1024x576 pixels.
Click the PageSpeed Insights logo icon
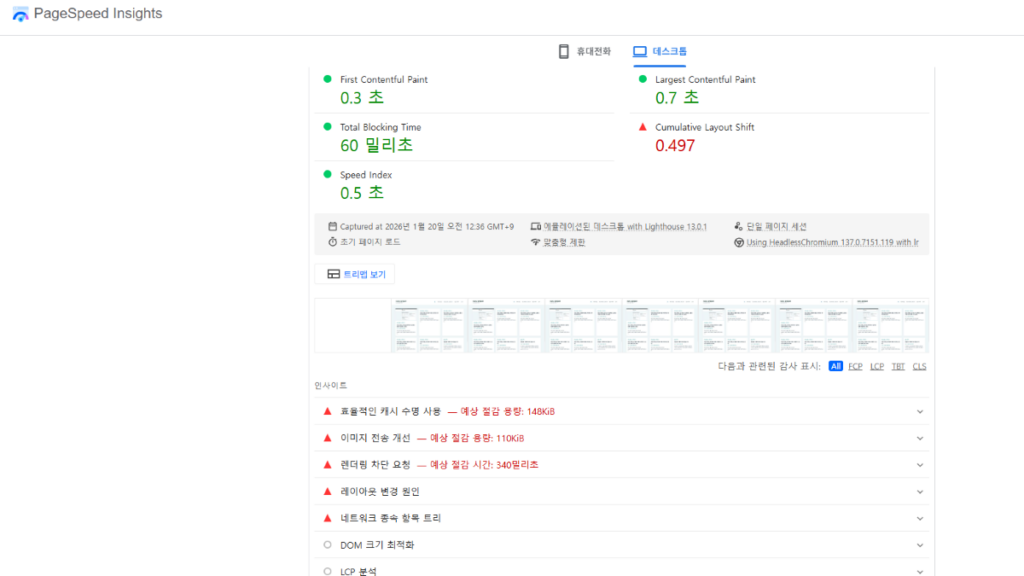click(x=20, y=15)
